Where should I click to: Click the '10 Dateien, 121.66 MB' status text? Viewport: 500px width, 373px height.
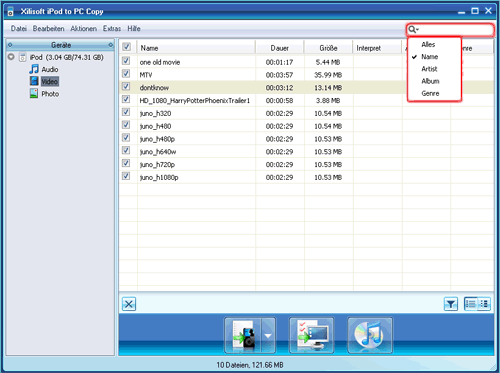250,365
